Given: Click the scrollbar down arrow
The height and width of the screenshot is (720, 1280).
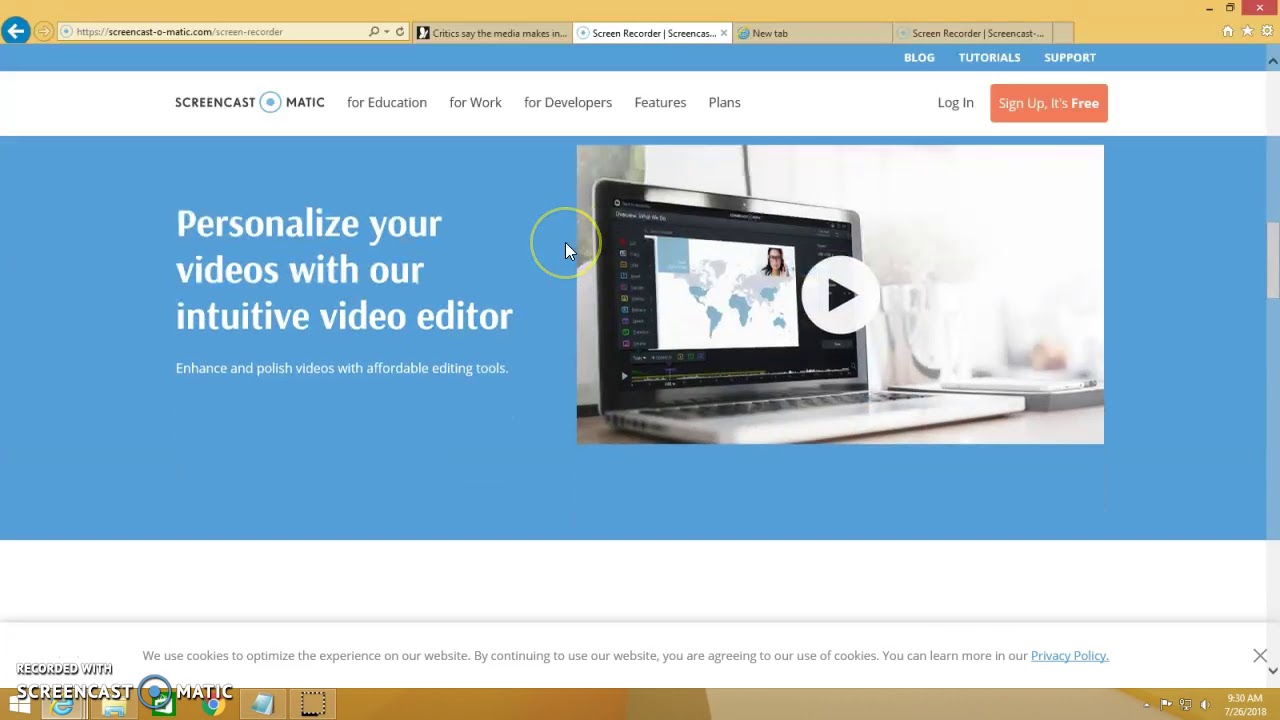Looking at the screenshot, I should (1273, 671).
